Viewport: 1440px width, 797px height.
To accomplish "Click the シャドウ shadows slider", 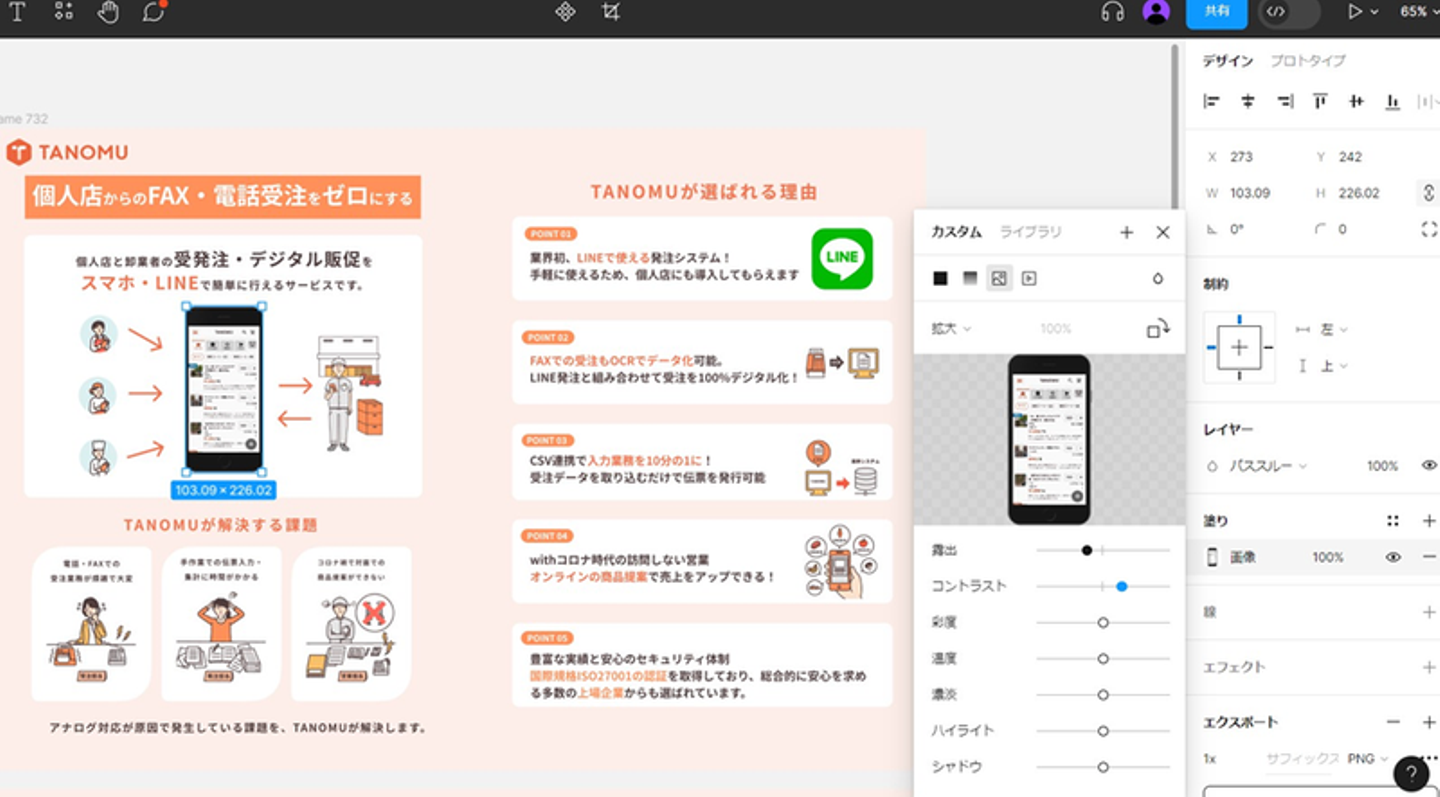I will (x=1103, y=767).
